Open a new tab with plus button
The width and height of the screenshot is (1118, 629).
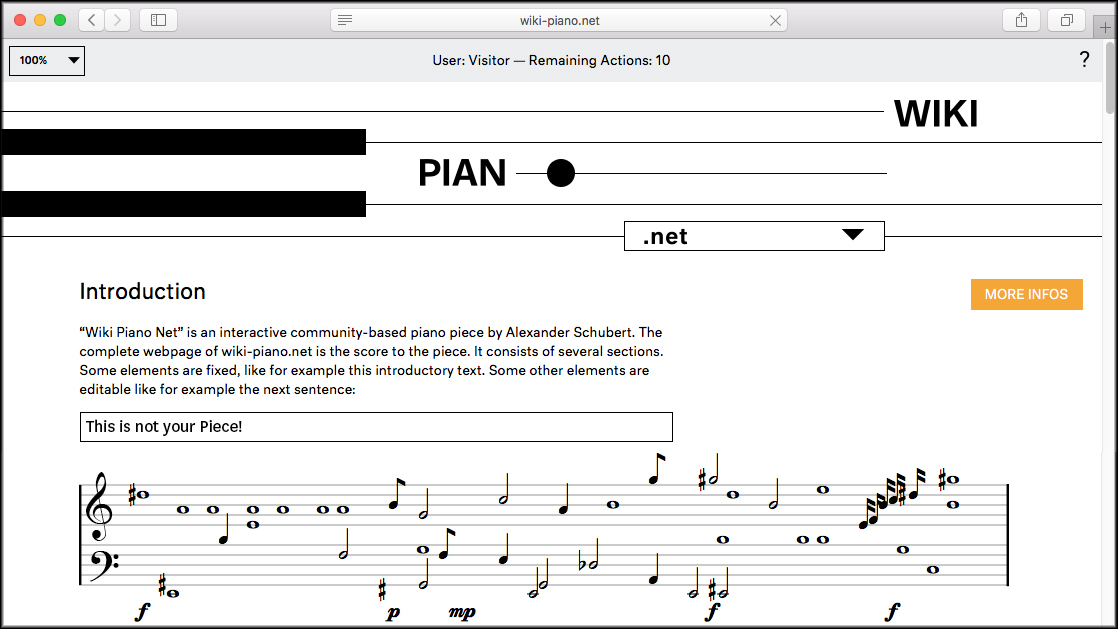tap(1104, 27)
